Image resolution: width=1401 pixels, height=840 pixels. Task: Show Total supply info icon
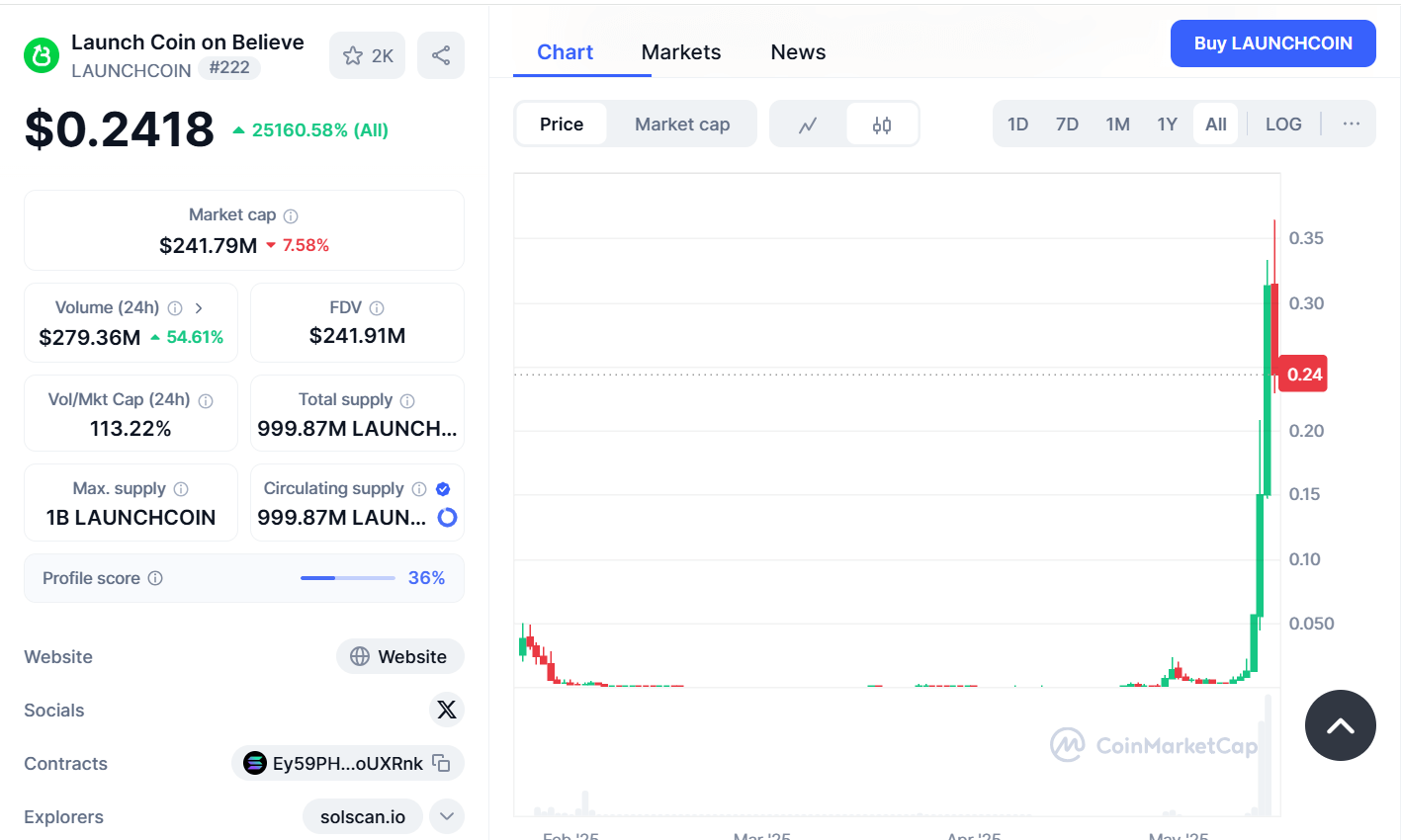[407, 400]
